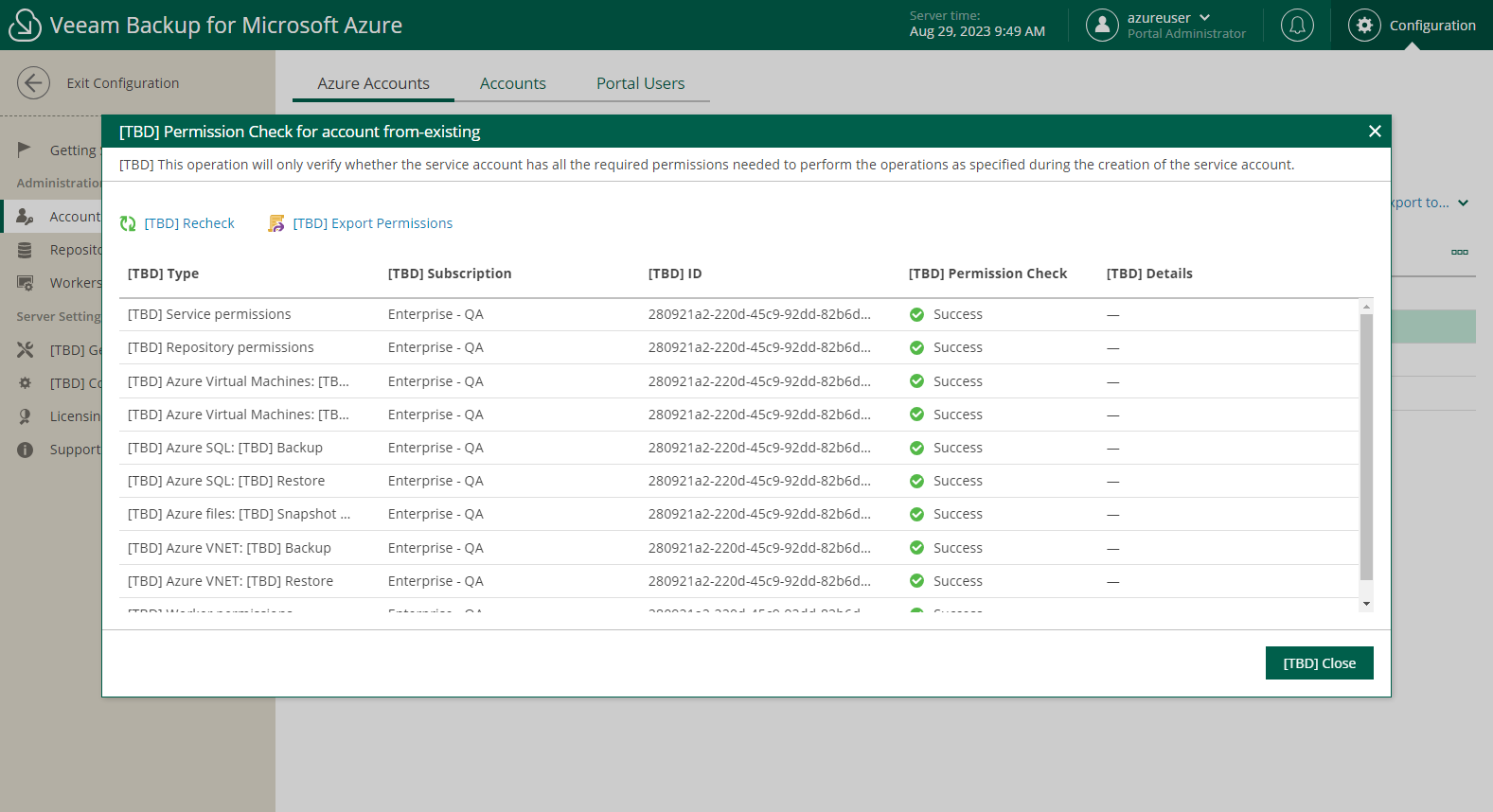Click the server time Aug 29, 2023 text
The width and height of the screenshot is (1493, 812).
[x=977, y=31]
